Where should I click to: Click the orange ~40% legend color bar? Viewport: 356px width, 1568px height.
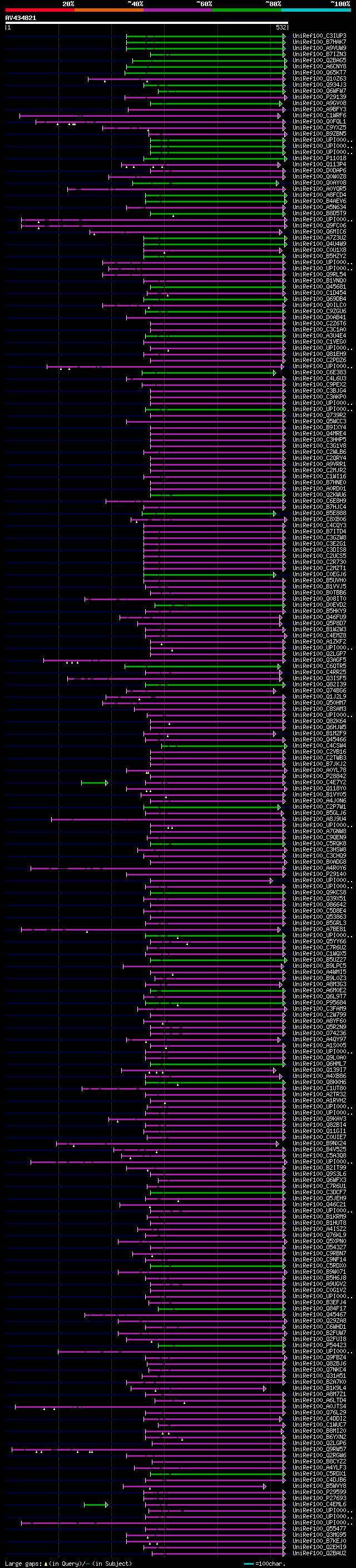click(x=109, y=10)
